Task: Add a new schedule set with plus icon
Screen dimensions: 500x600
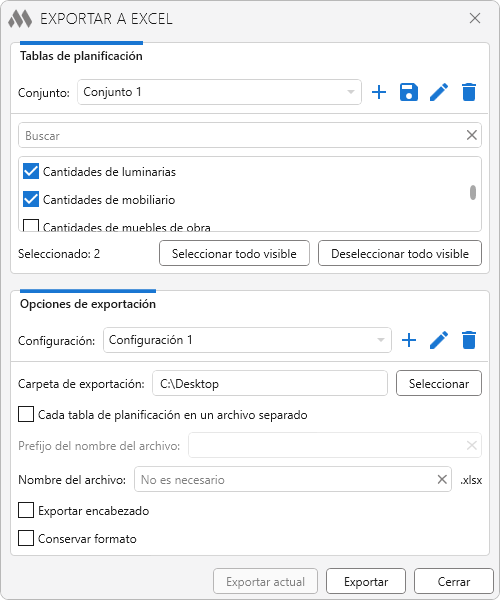Action: [x=379, y=92]
